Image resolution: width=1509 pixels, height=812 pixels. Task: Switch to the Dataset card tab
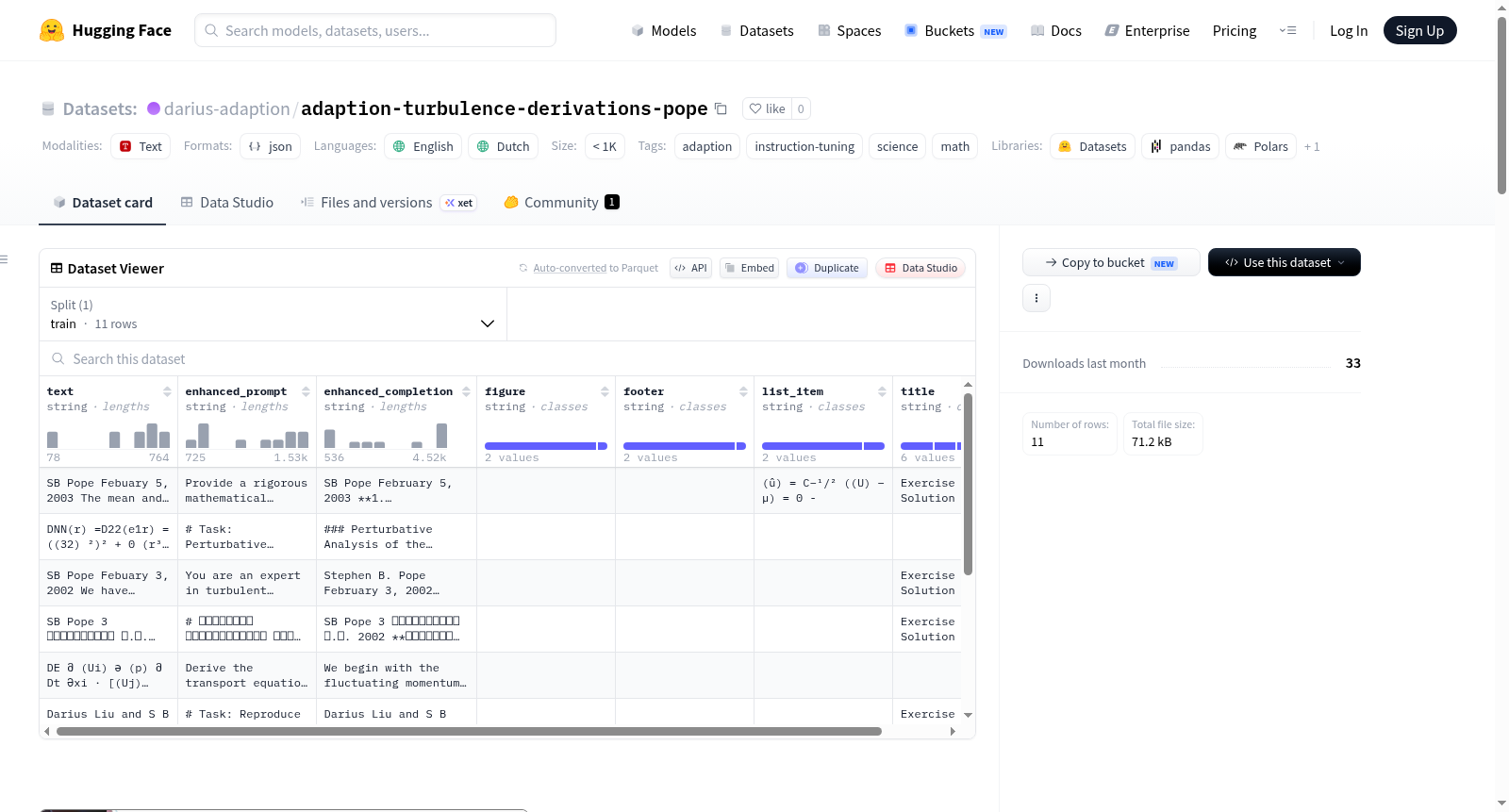(x=102, y=203)
